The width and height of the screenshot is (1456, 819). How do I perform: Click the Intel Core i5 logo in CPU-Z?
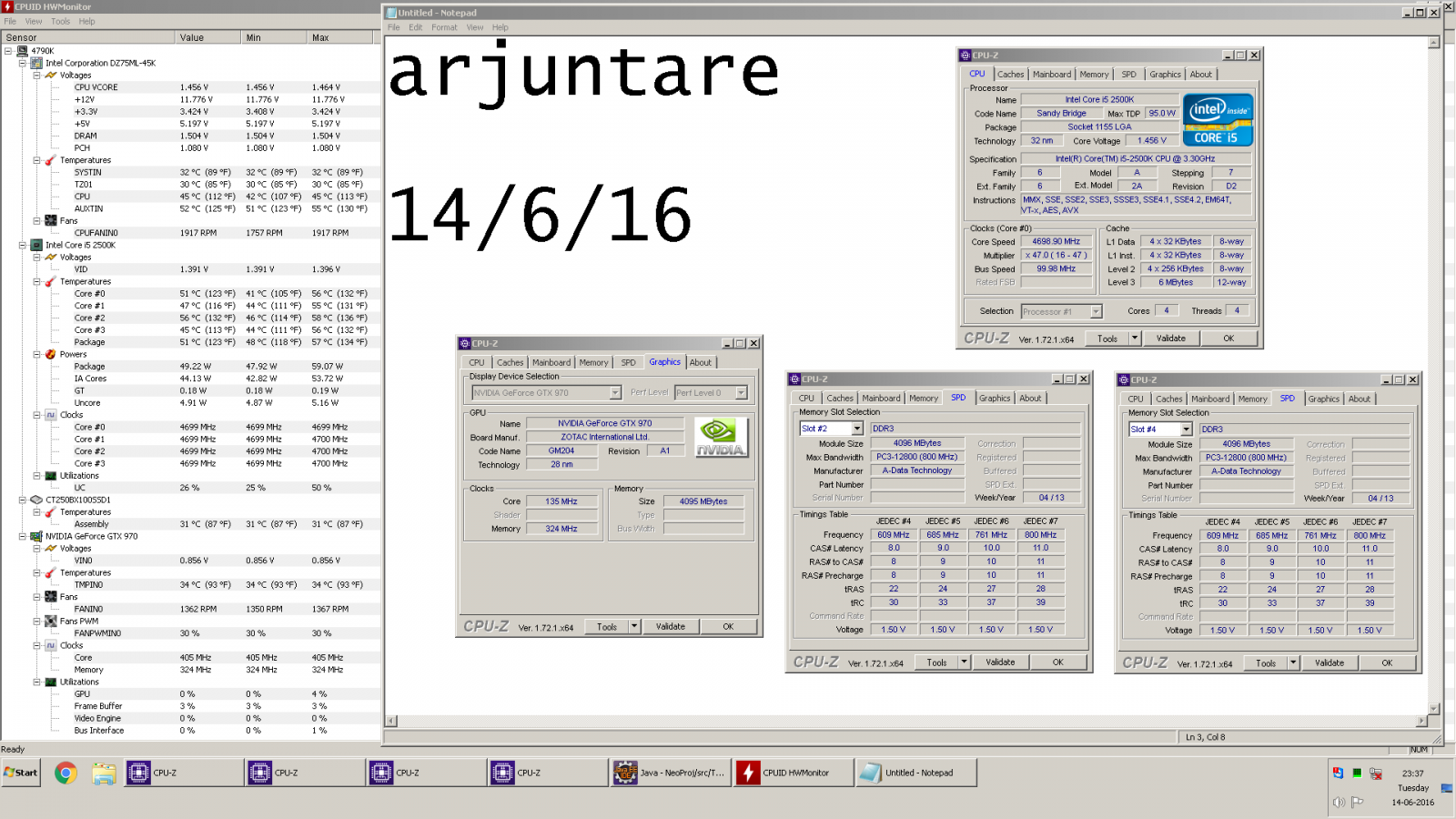1218,120
